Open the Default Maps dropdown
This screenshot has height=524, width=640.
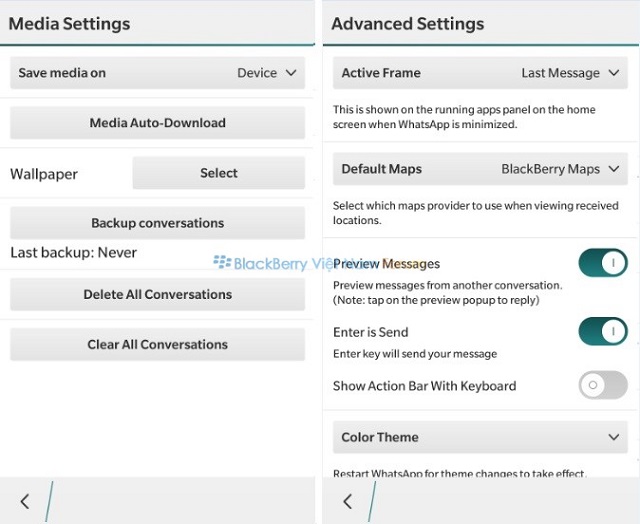pyautogui.click(x=480, y=169)
